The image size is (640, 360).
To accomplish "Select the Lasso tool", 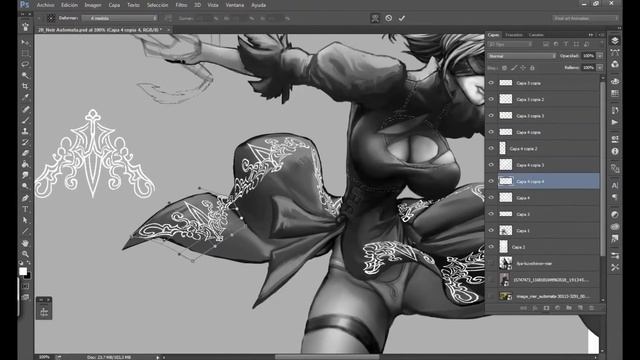I will pyautogui.click(x=25, y=64).
